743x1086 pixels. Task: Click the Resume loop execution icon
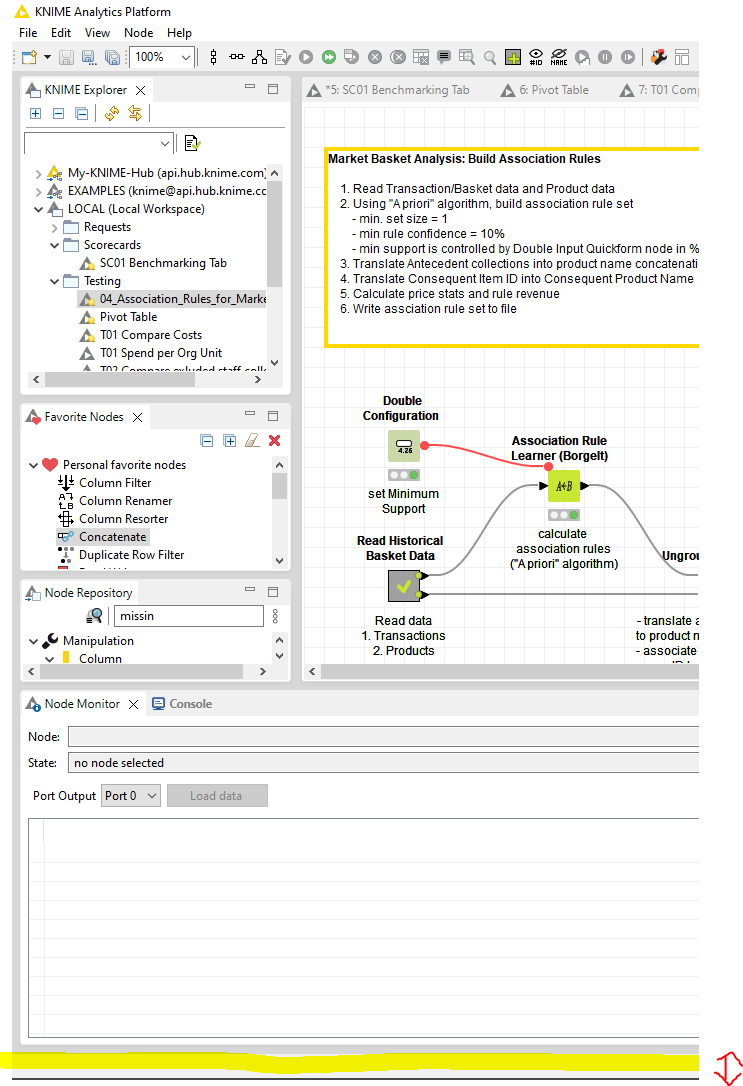point(628,57)
